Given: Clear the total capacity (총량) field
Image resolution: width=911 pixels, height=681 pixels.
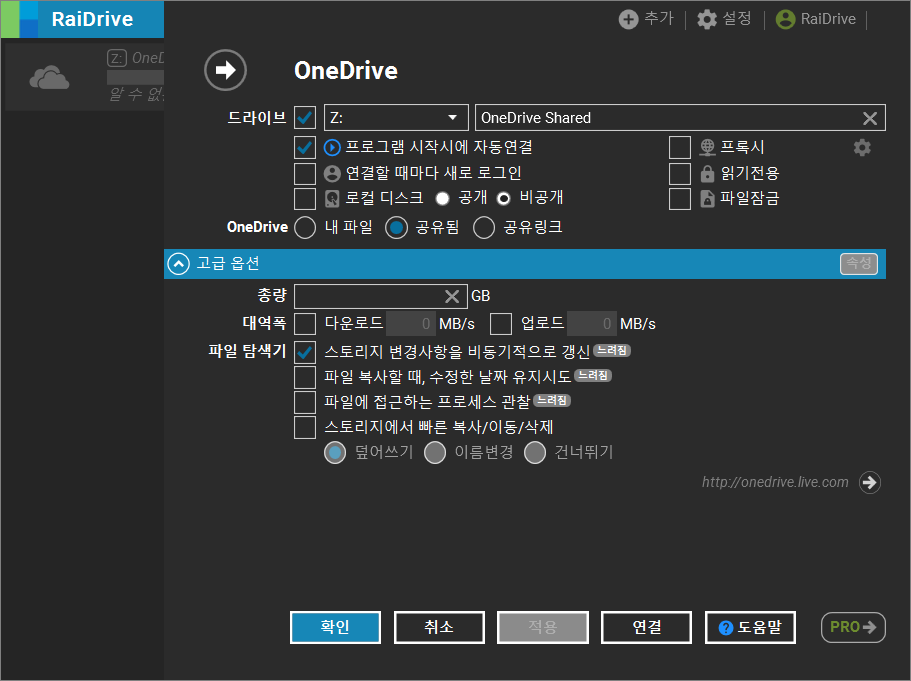Looking at the screenshot, I should [x=452, y=296].
